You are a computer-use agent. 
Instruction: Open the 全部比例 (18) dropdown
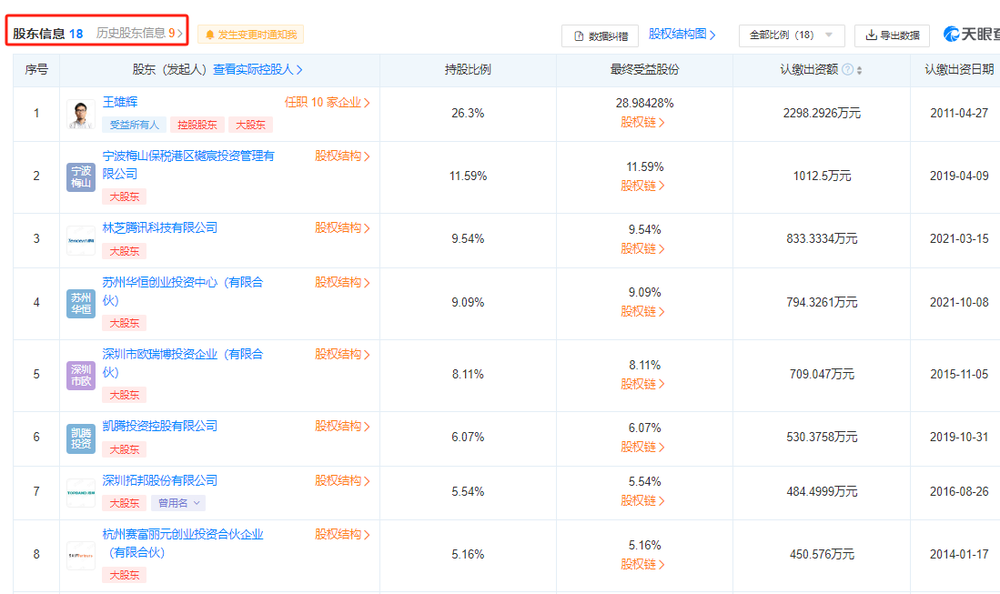pos(791,36)
